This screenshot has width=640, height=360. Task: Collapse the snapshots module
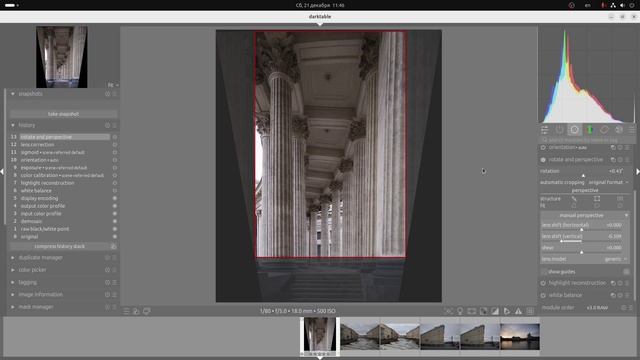point(13,94)
